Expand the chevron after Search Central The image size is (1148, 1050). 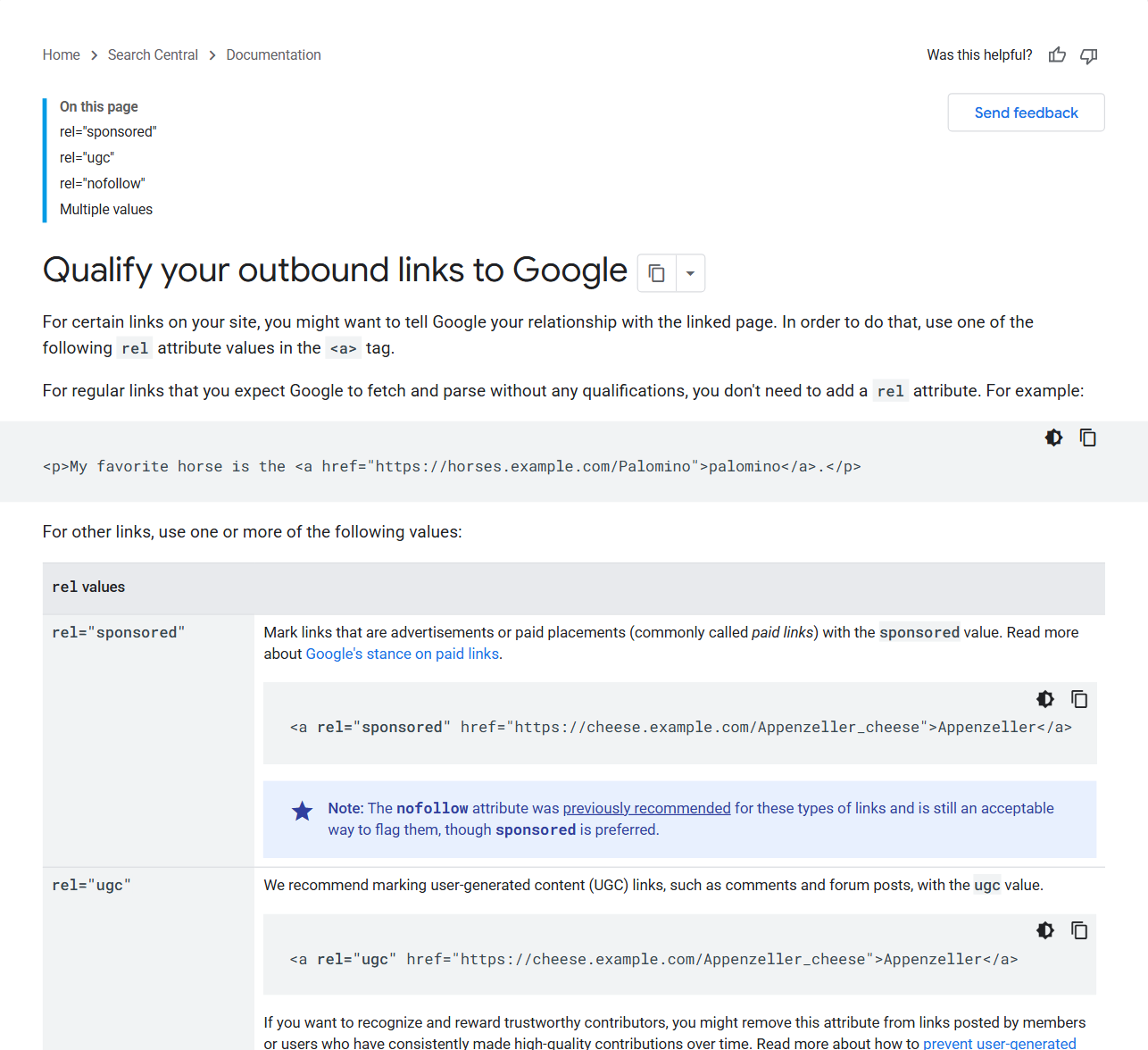[212, 54]
